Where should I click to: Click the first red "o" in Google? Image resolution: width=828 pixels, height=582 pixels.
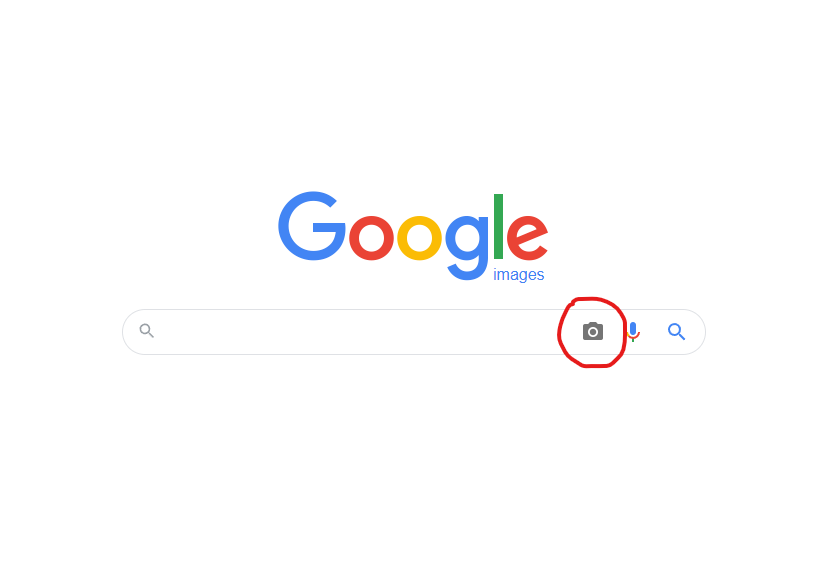pyautogui.click(x=371, y=238)
